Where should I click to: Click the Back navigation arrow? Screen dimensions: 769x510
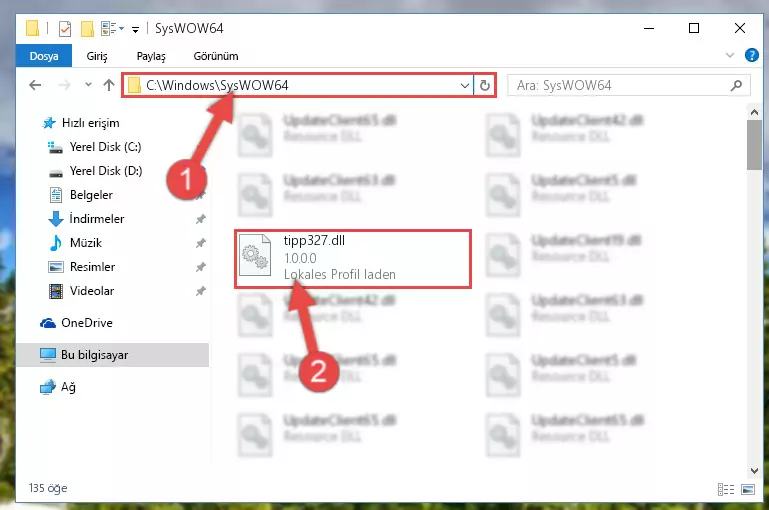point(35,85)
